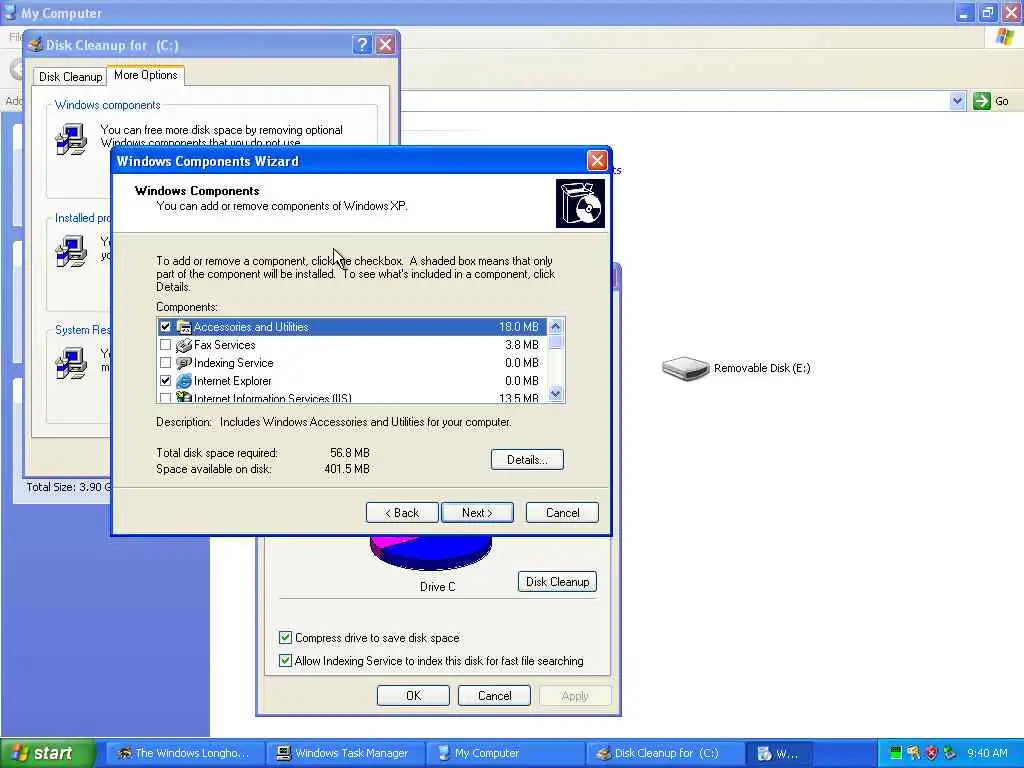
Task: Check the Fax Services component checkbox
Action: point(165,345)
